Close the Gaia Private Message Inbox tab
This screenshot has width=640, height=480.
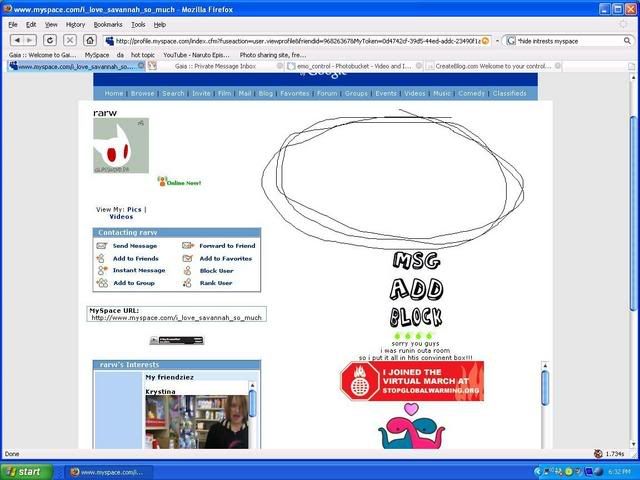click(x=280, y=66)
